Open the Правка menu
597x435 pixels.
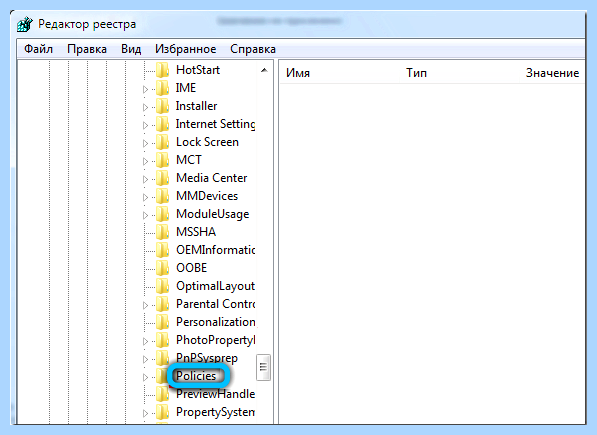pos(87,49)
